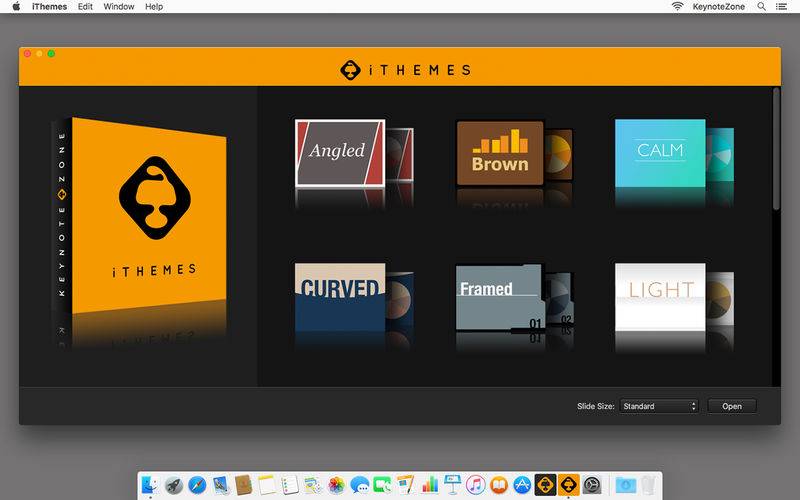Open the Slide Size dropdown
The width and height of the screenshot is (800, 500).
coord(659,406)
